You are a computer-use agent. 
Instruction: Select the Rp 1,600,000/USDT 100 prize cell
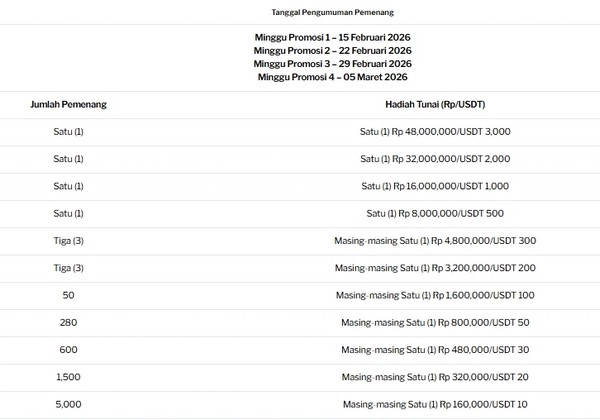coord(435,295)
